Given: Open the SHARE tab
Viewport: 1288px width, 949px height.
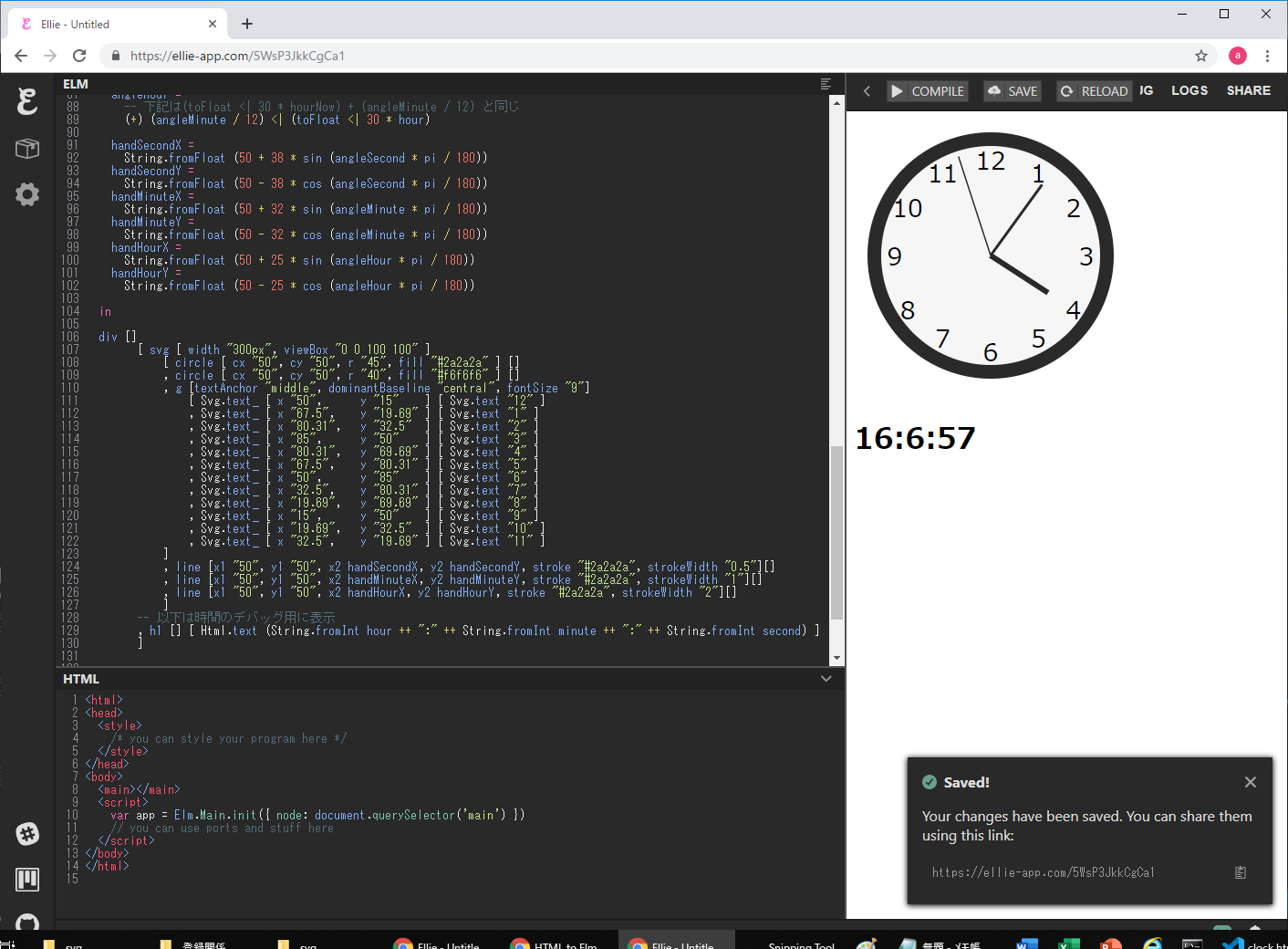Looking at the screenshot, I should (x=1248, y=90).
